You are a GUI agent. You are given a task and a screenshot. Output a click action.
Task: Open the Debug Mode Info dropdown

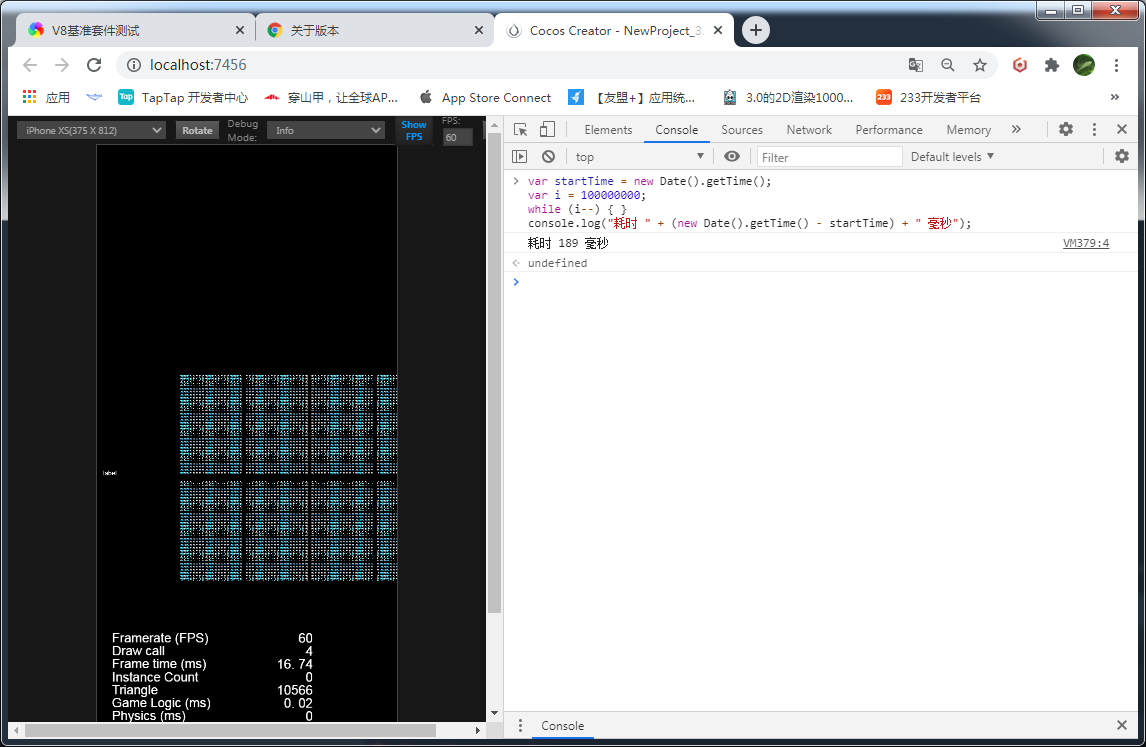(325, 131)
